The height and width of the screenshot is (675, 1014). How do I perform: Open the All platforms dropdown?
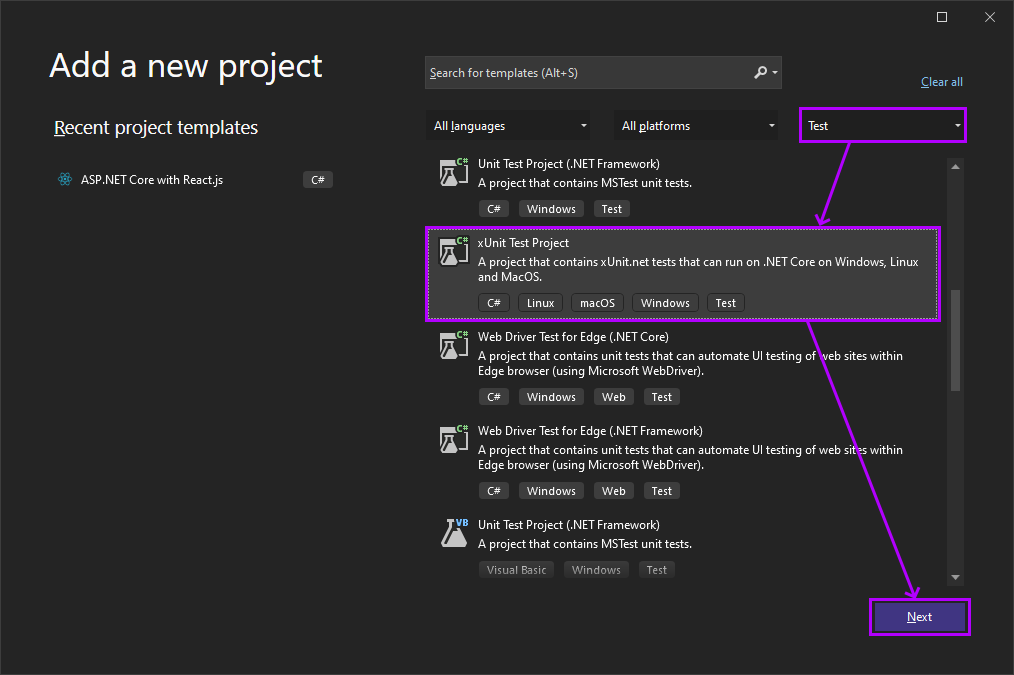click(696, 125)
